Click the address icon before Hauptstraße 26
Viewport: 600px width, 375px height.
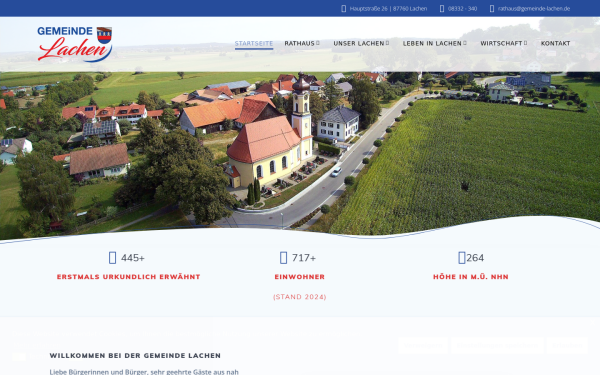(x=344, y=8)
